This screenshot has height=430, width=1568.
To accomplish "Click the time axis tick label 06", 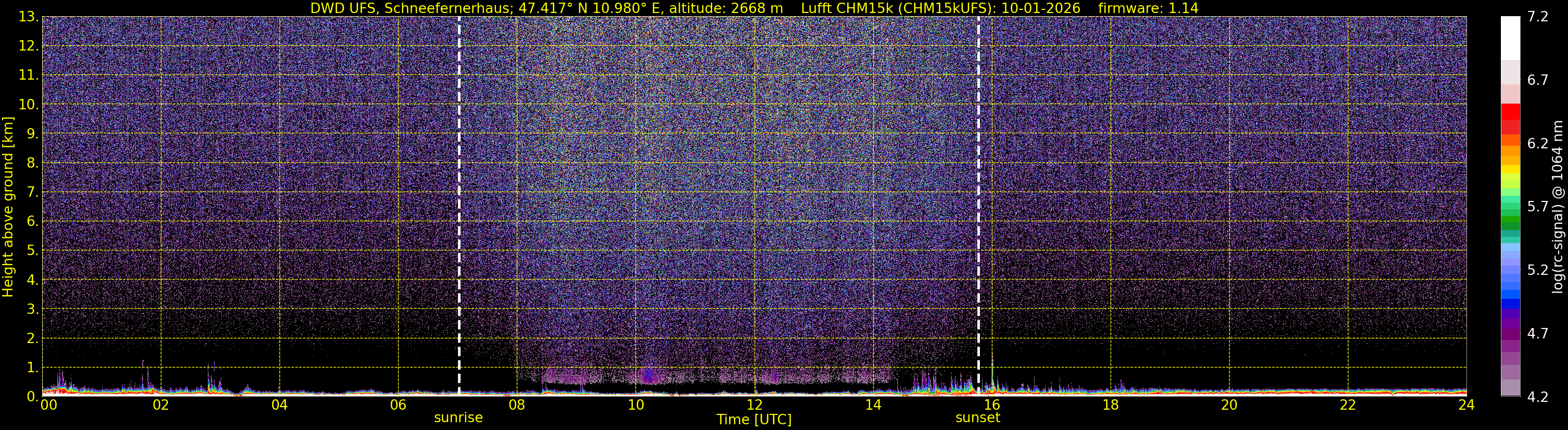I will click(398, 405).
